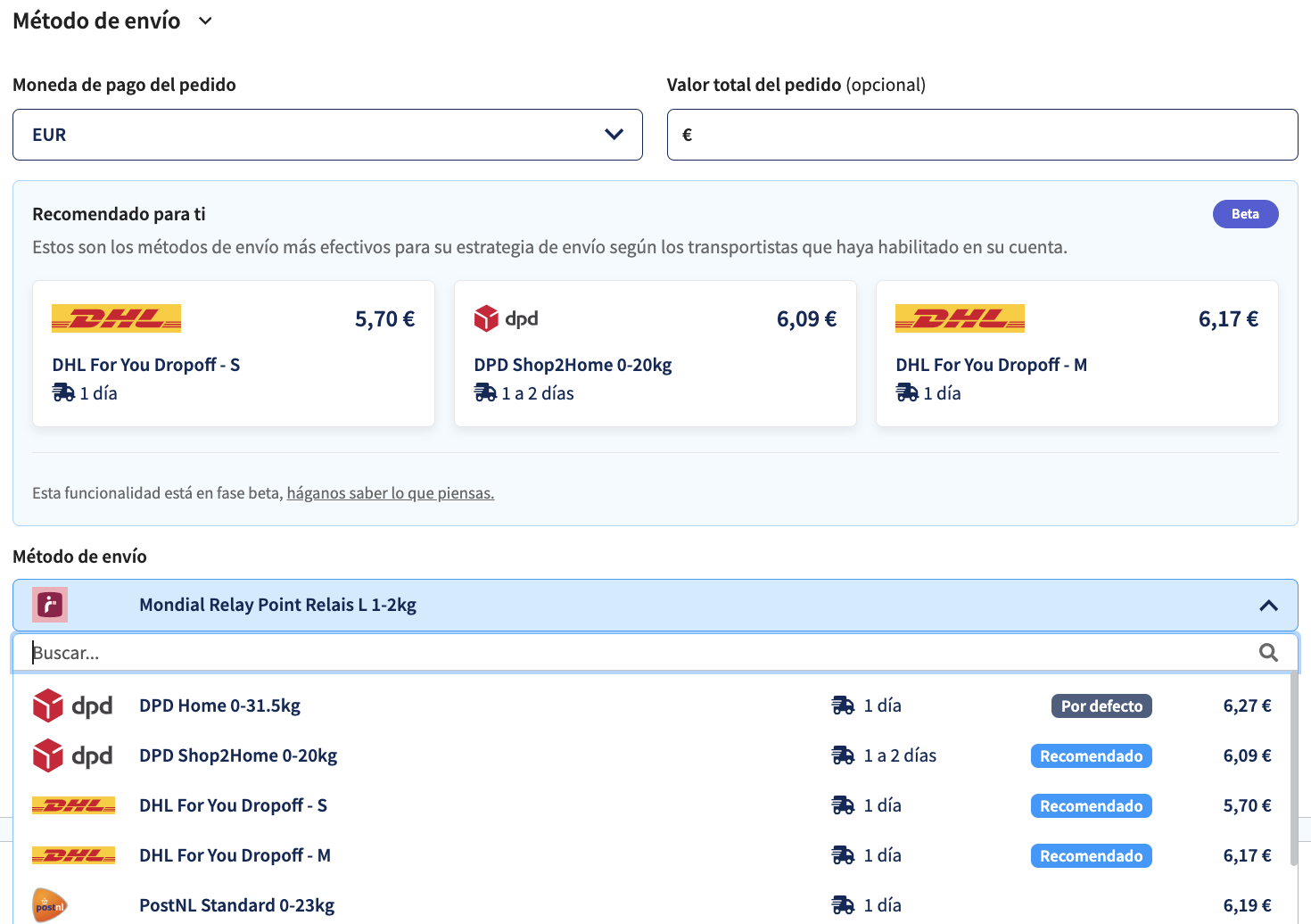The height and width of the screenshot is (924, 1311).
Task: Click truck icon in DHL Dropoff - M list row
Action: [843, 855]
